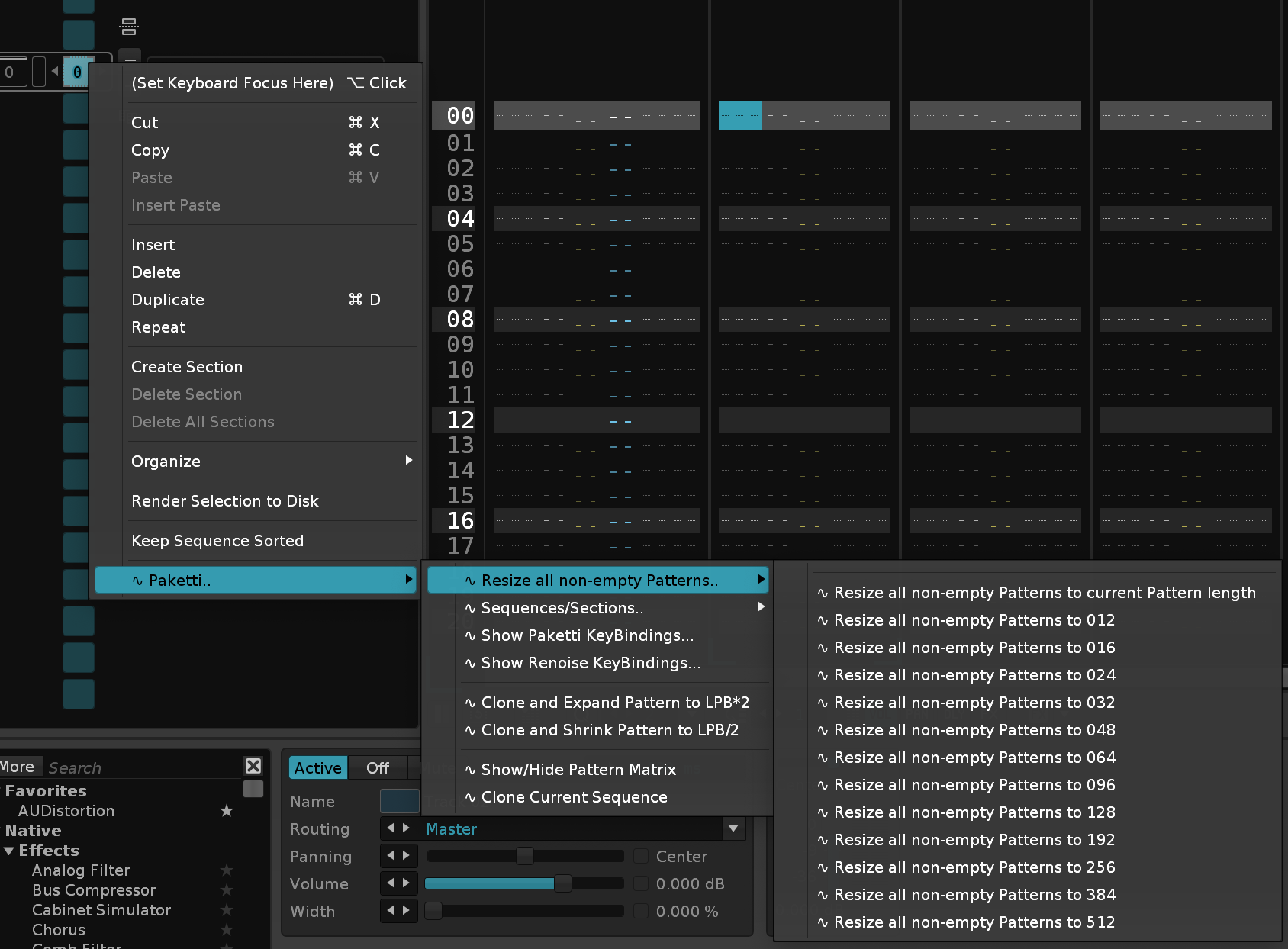The width and height of the screenshot is (1288, 949).
Task: Switch the track state to Off
Action: pos(378,767)
